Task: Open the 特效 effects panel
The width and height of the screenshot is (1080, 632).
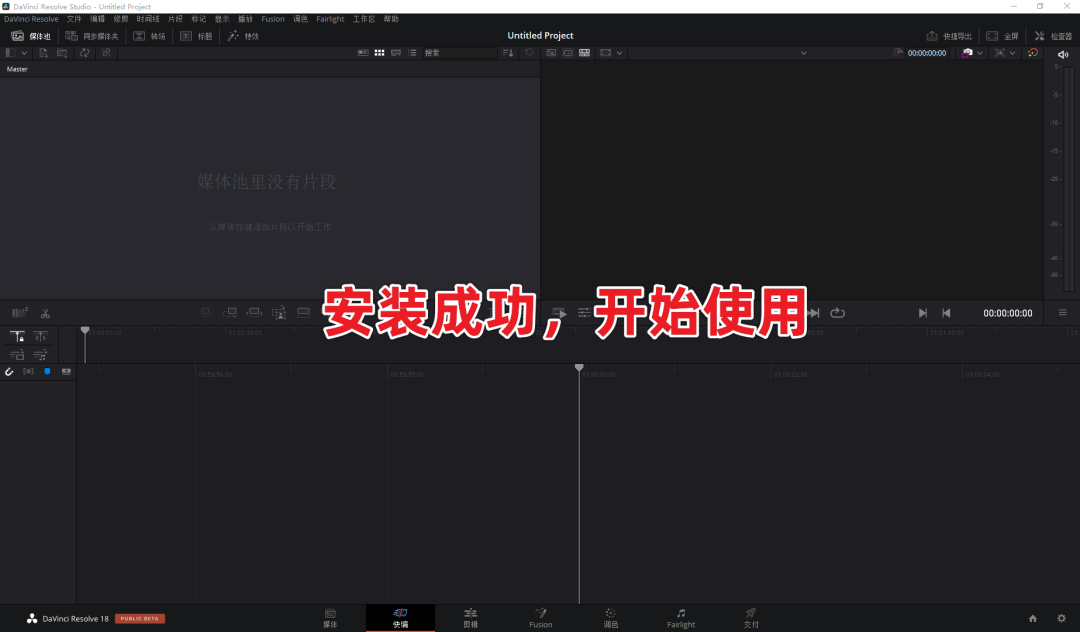Action: [243, 36]
